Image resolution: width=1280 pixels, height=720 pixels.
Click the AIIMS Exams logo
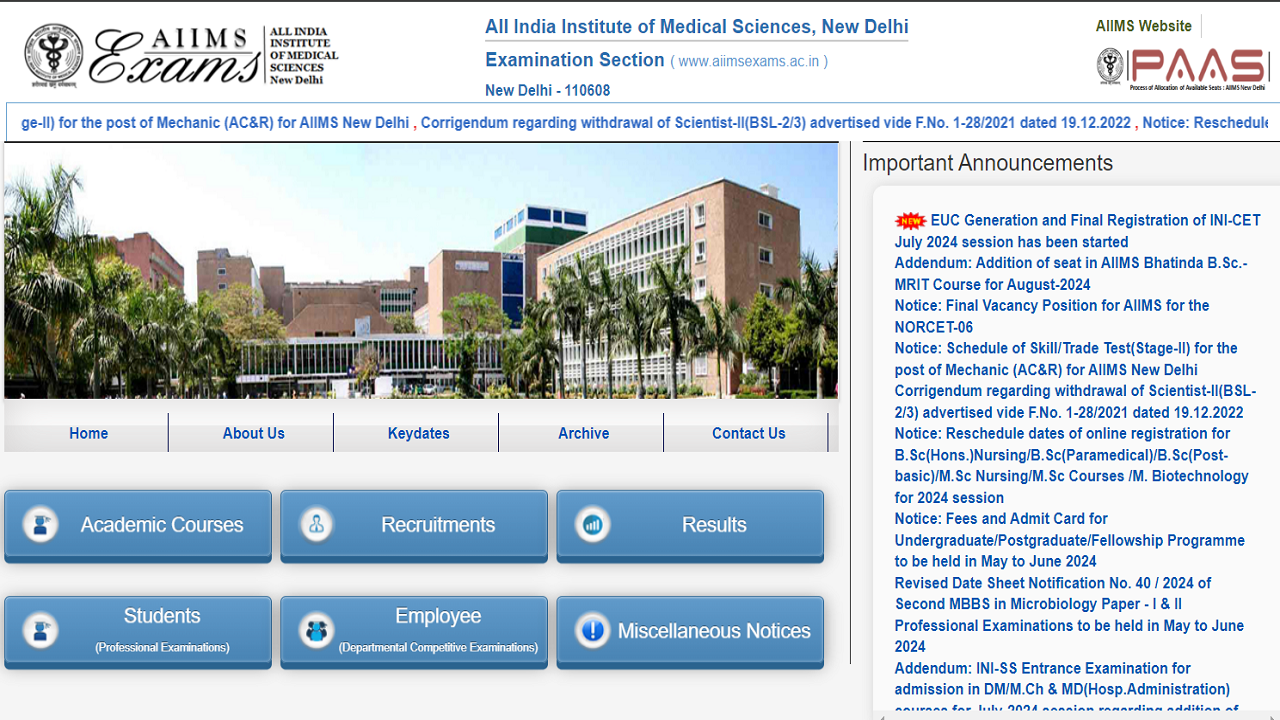pyautogui.click(x=181, y=56)
